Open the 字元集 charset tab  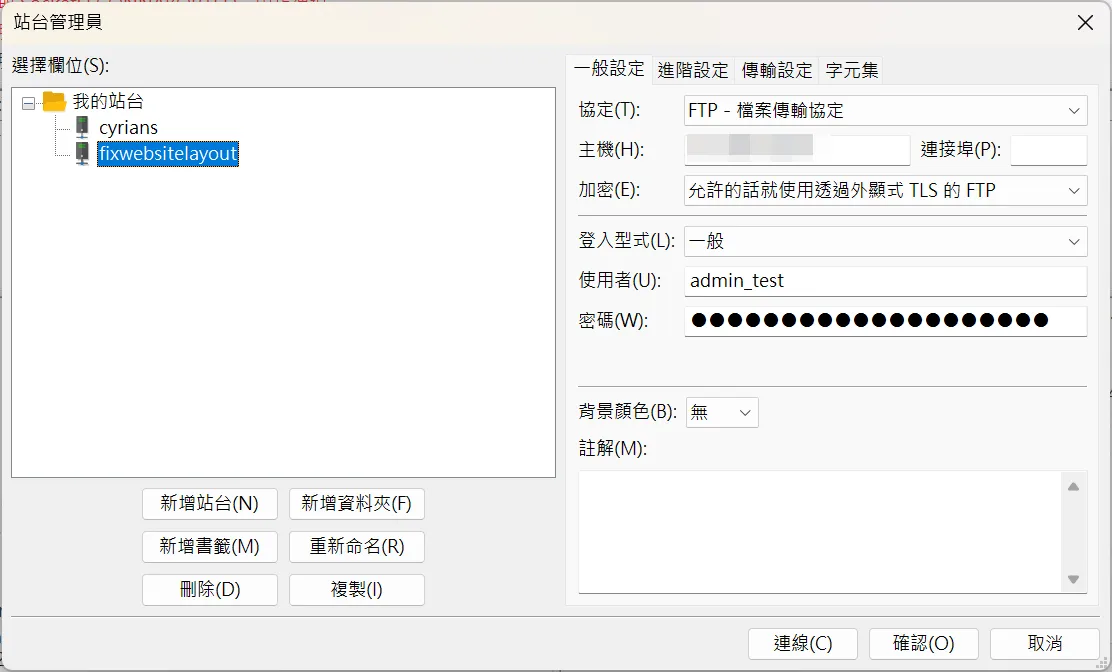[x=852, y=71]
